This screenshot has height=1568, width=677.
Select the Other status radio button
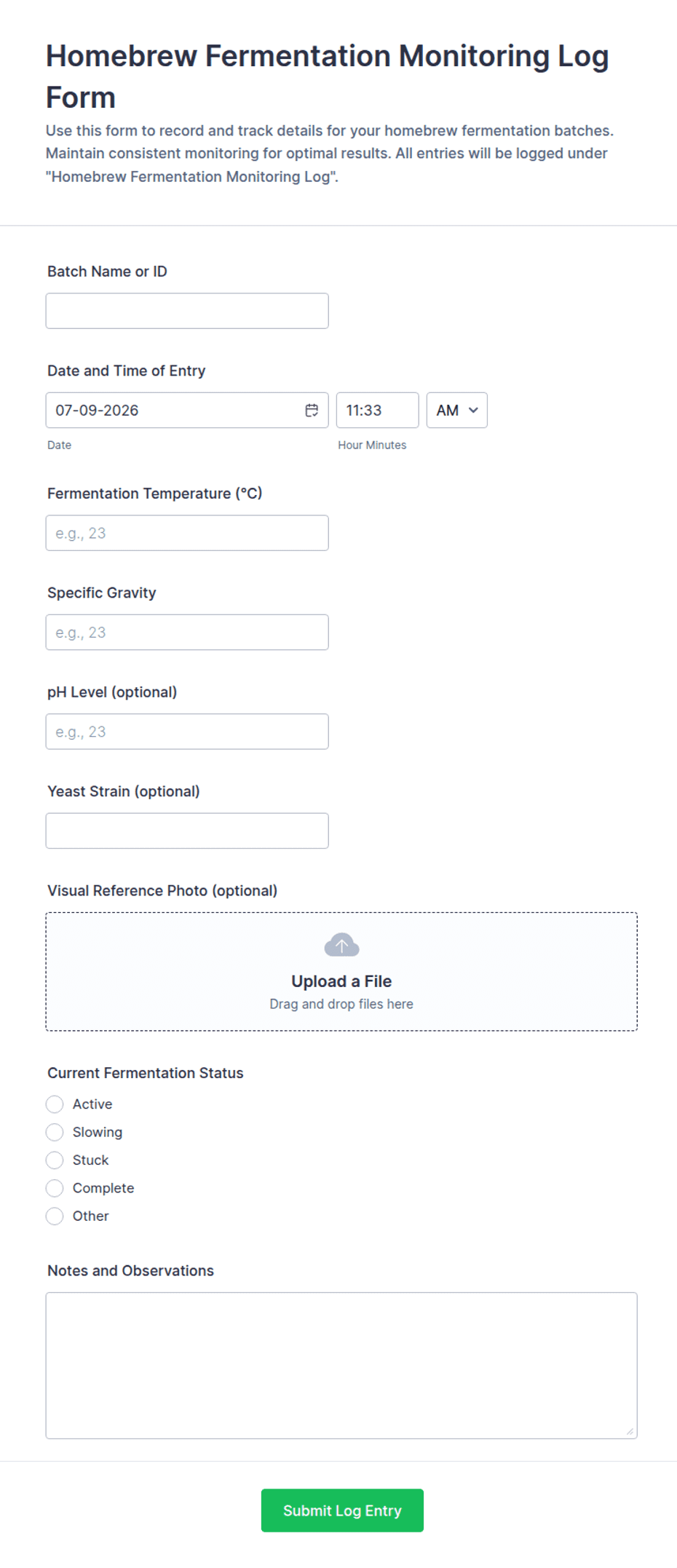55,1216
